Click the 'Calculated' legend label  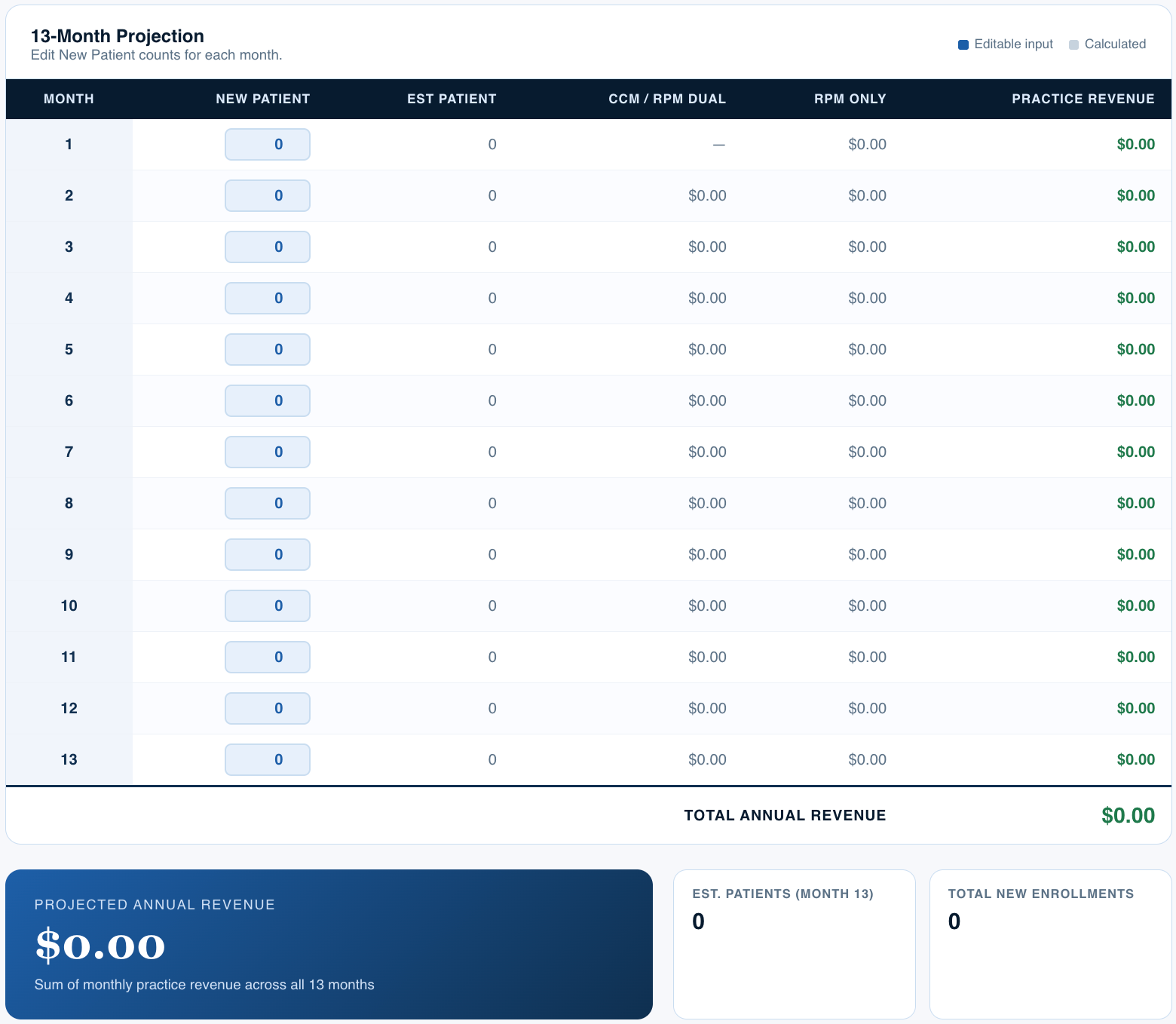(1115, 44)
